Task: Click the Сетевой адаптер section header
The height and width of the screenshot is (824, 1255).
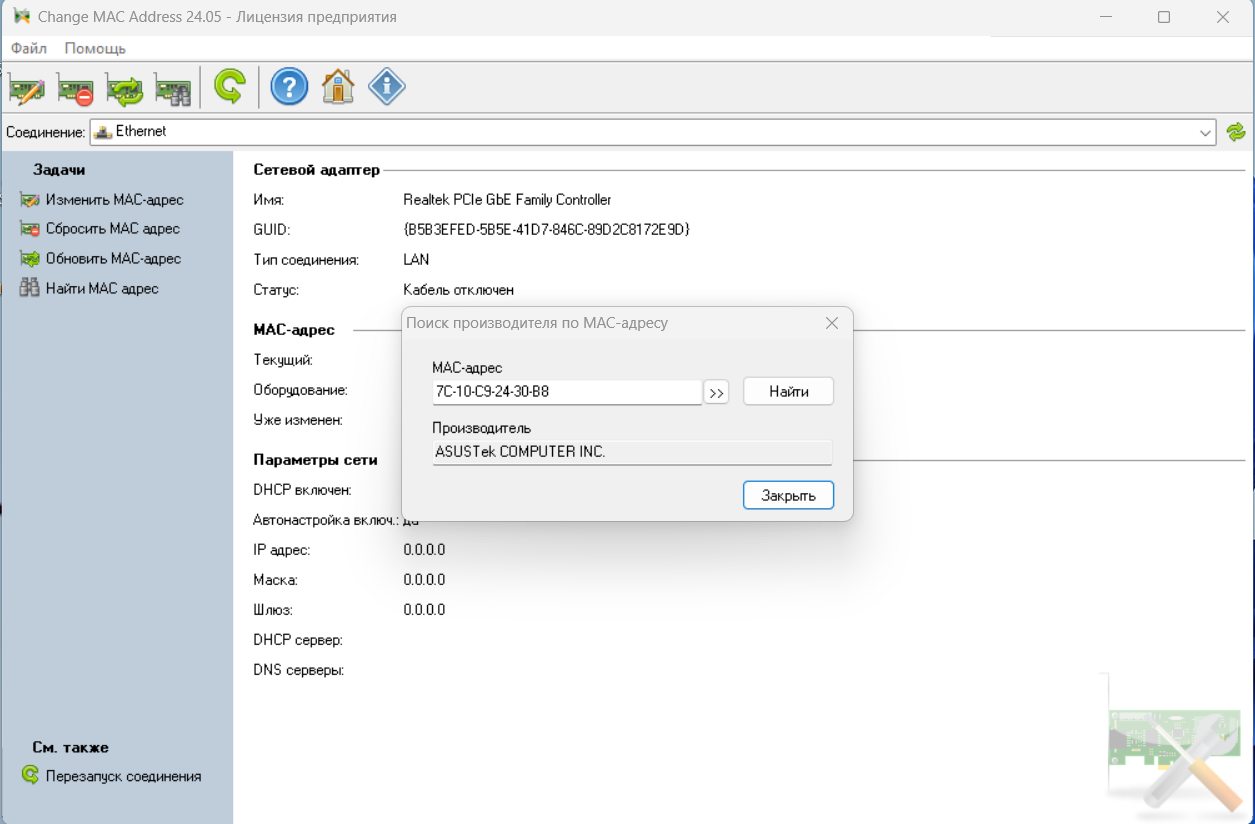Action: click(x=317, y=170)
